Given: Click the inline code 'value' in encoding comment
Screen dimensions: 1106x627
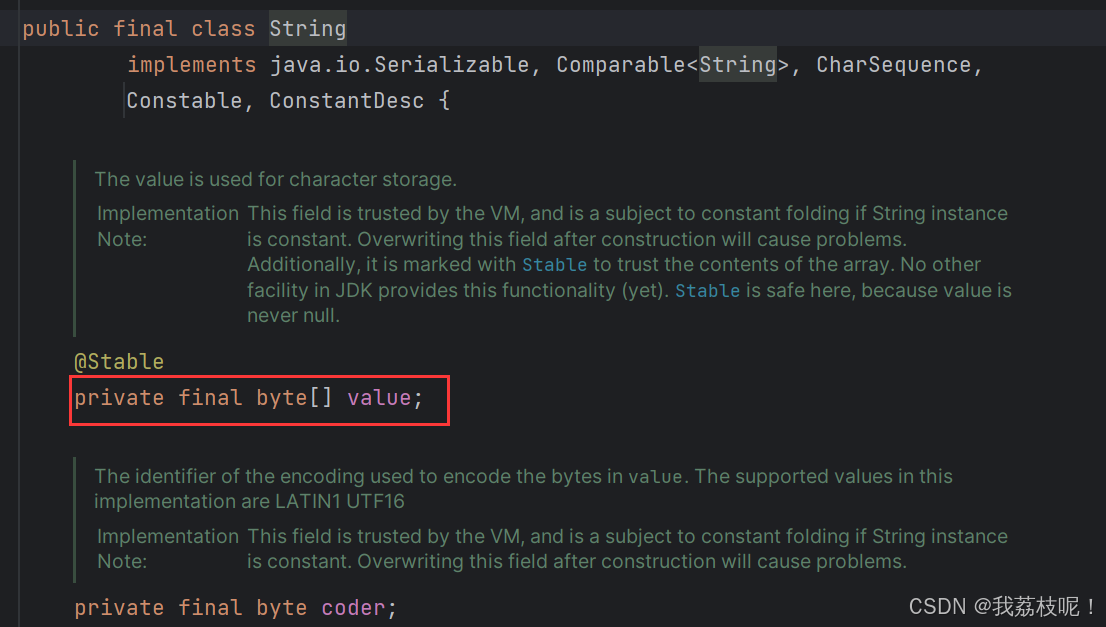Looking at the screenshot, I should 655,477.
